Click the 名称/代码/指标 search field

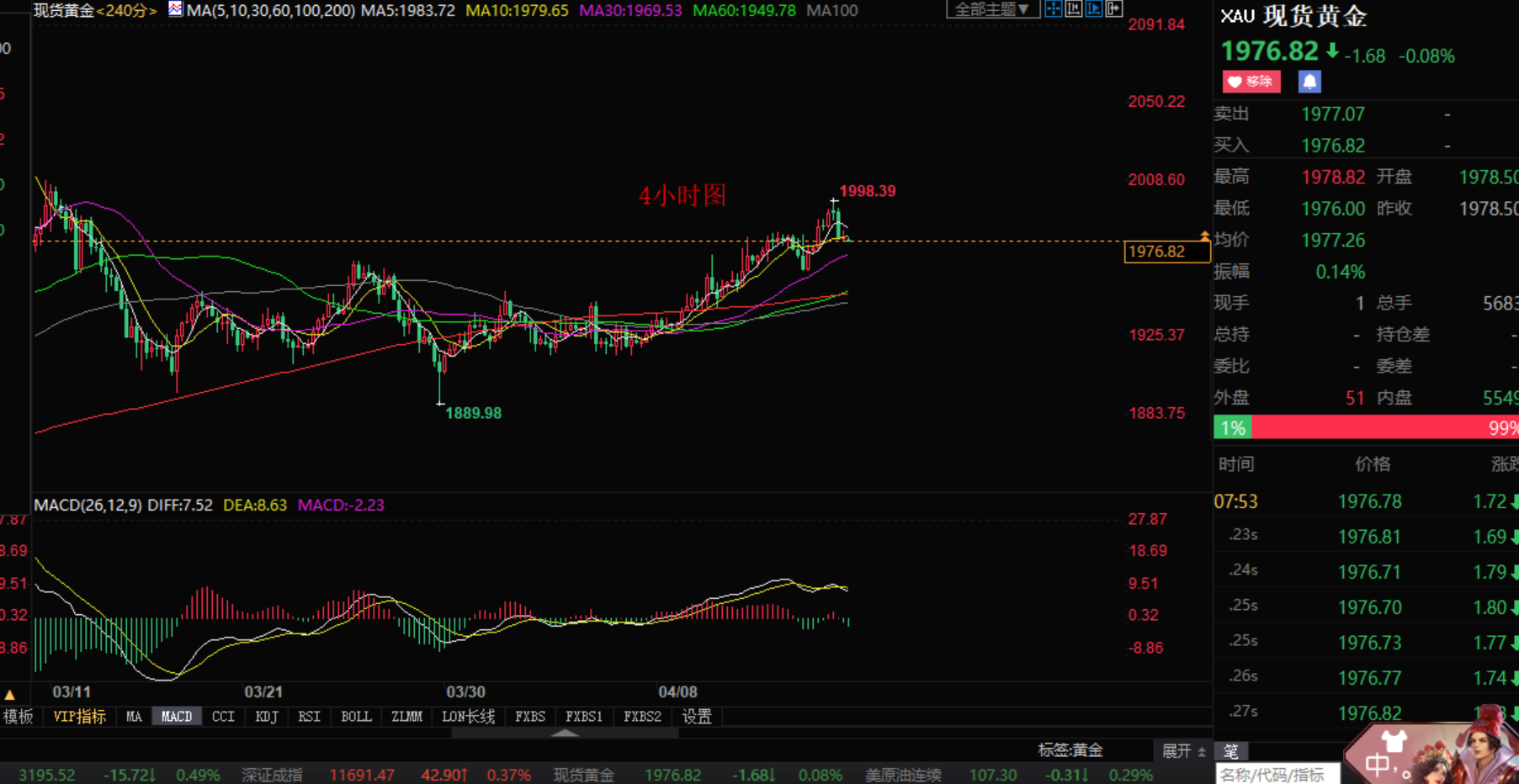[1277, 775]
